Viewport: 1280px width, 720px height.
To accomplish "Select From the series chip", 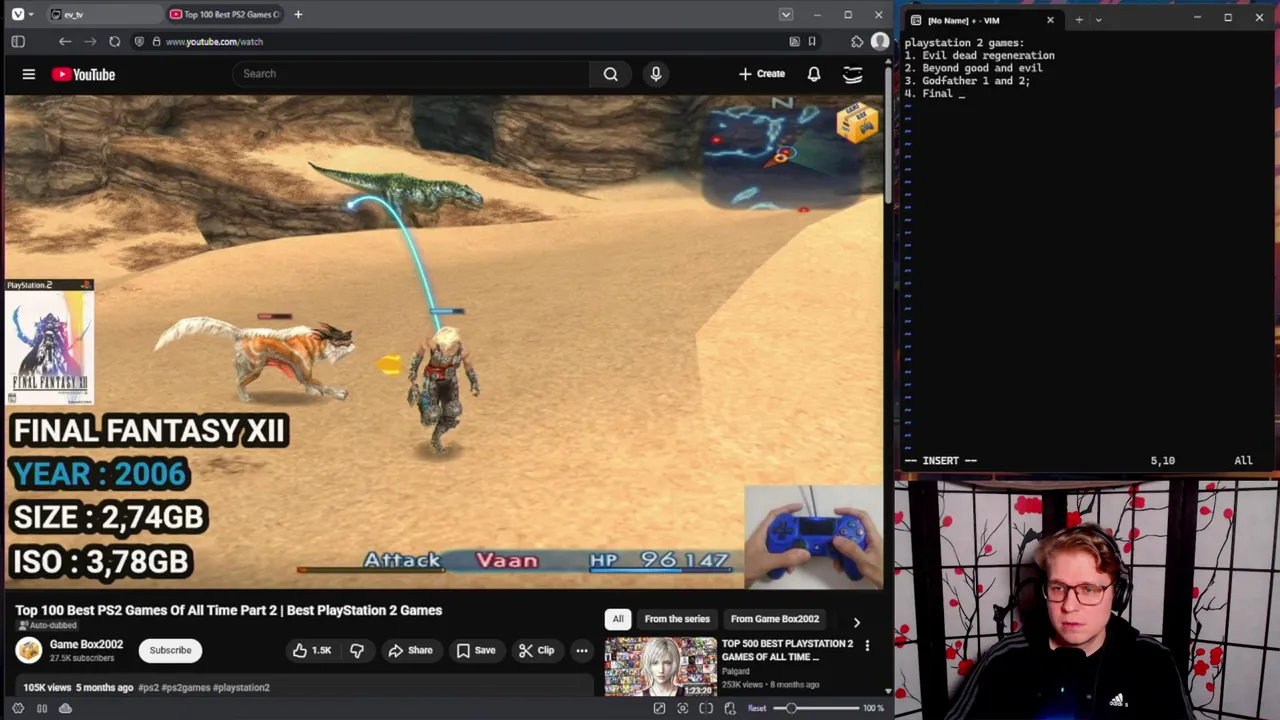I will (x=677, y=619).
